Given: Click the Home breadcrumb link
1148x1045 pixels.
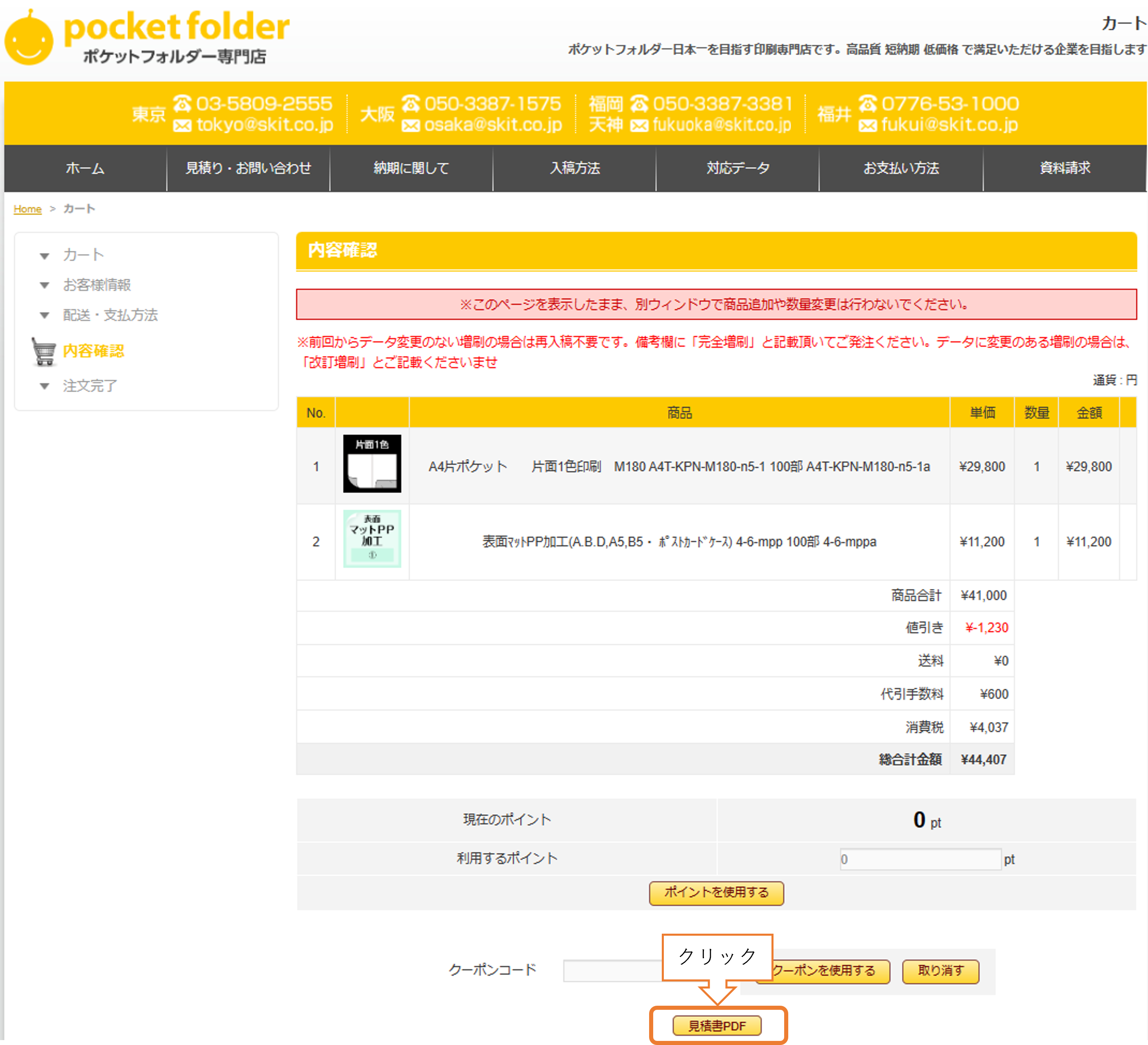Looking at the screenshot, I should pyautogui.click(x=27, y=209).
